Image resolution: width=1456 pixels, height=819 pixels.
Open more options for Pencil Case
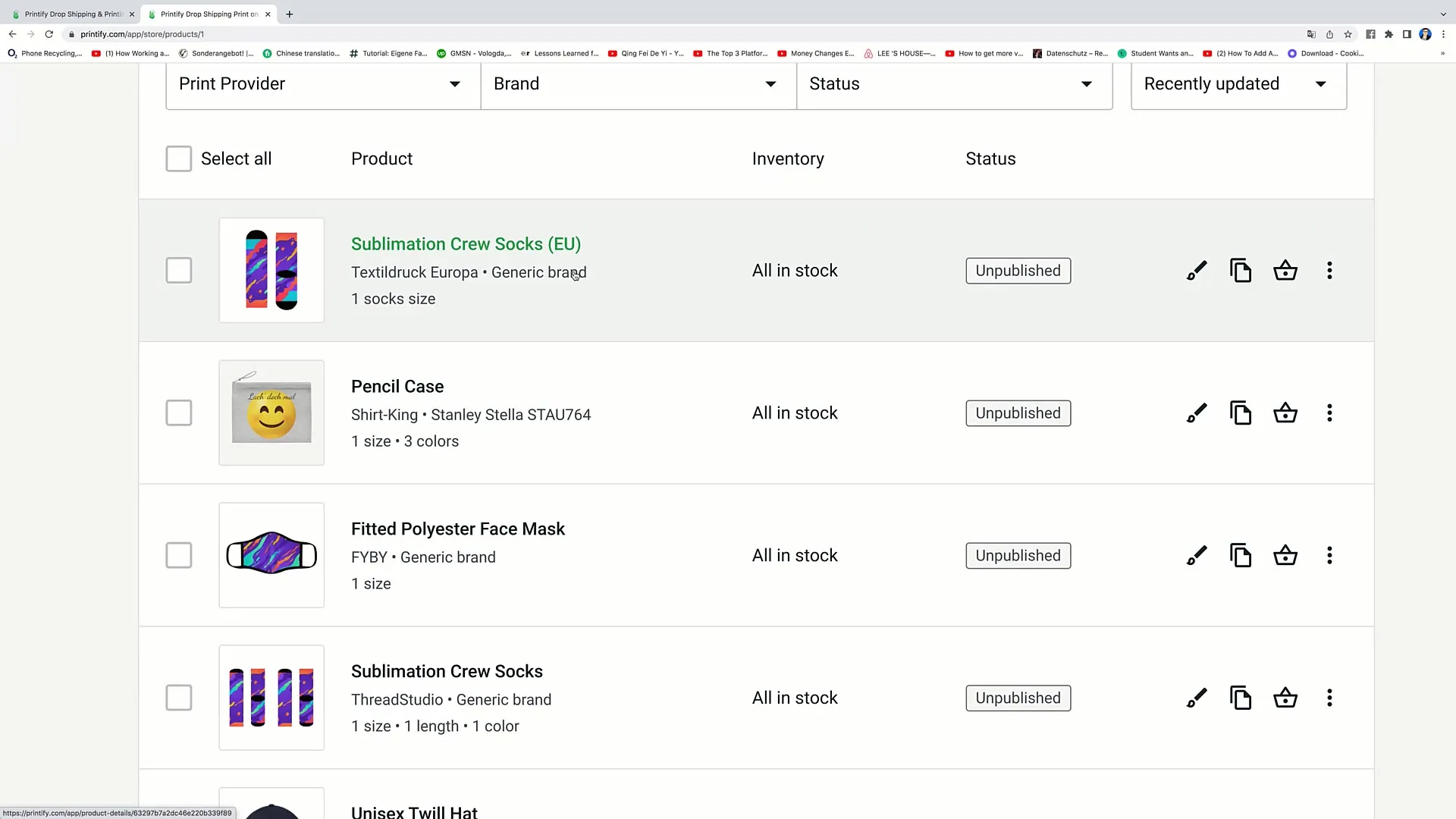[x=1329, y=413]
